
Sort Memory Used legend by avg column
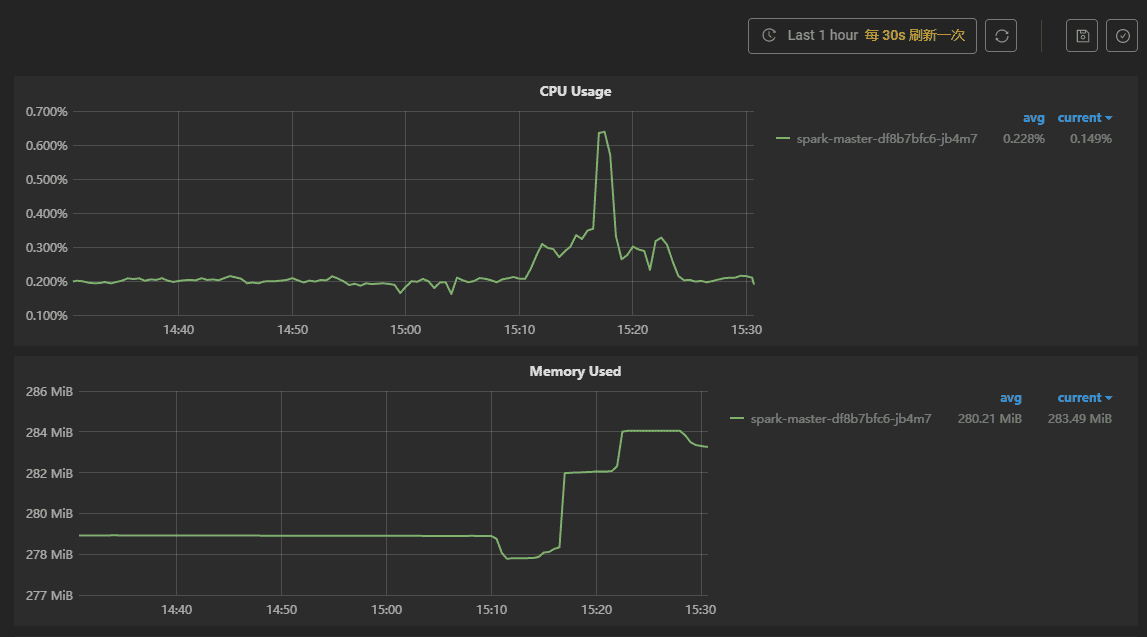(1010, 398)
